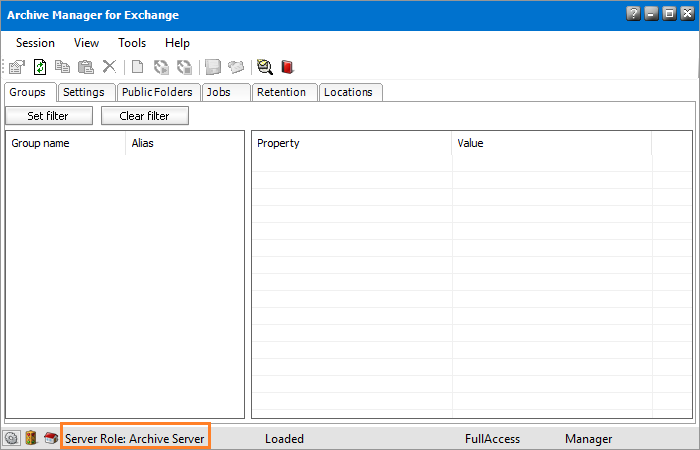Click the grayed mail envelopes icon
Viewport: 700px width, 450px height.
click(236, 67)
